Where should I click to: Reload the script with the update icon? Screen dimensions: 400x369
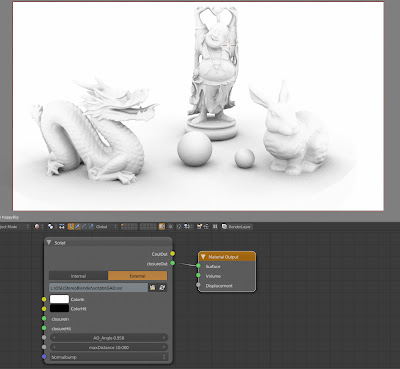tap(162, 287)
